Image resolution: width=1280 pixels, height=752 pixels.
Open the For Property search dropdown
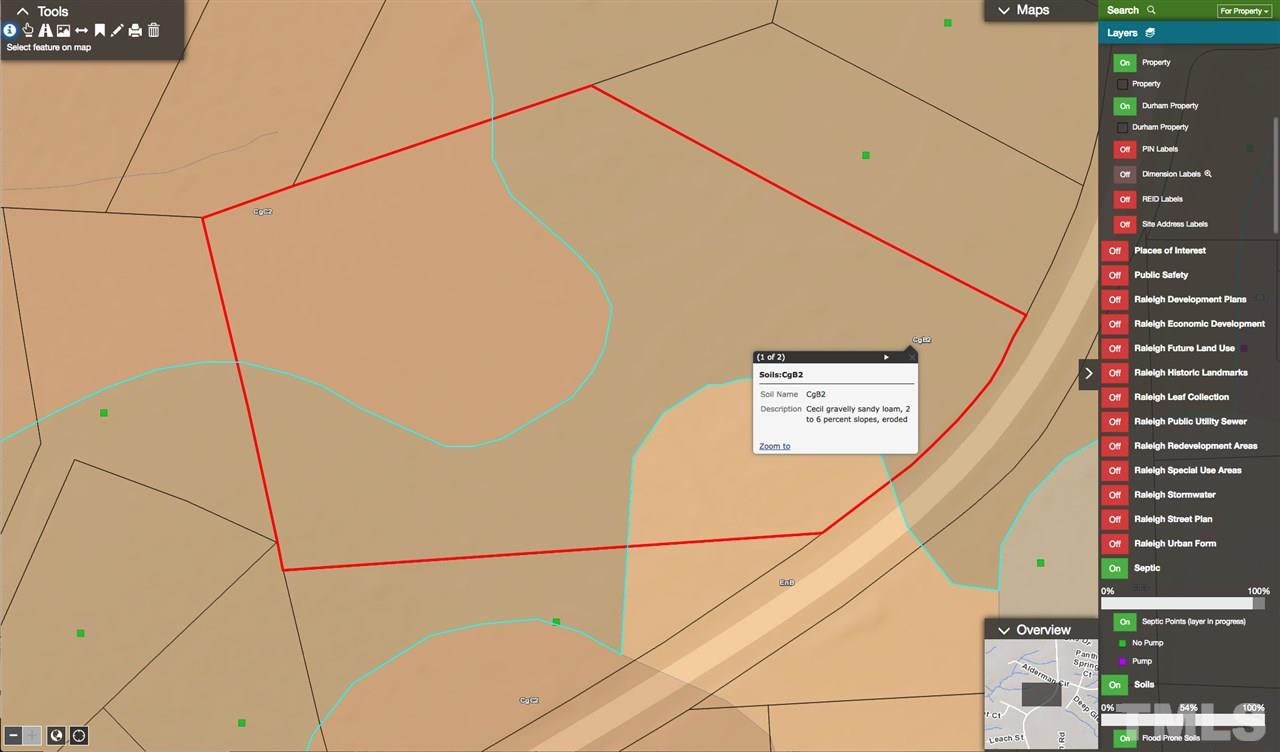click(x=1244, y=10)
